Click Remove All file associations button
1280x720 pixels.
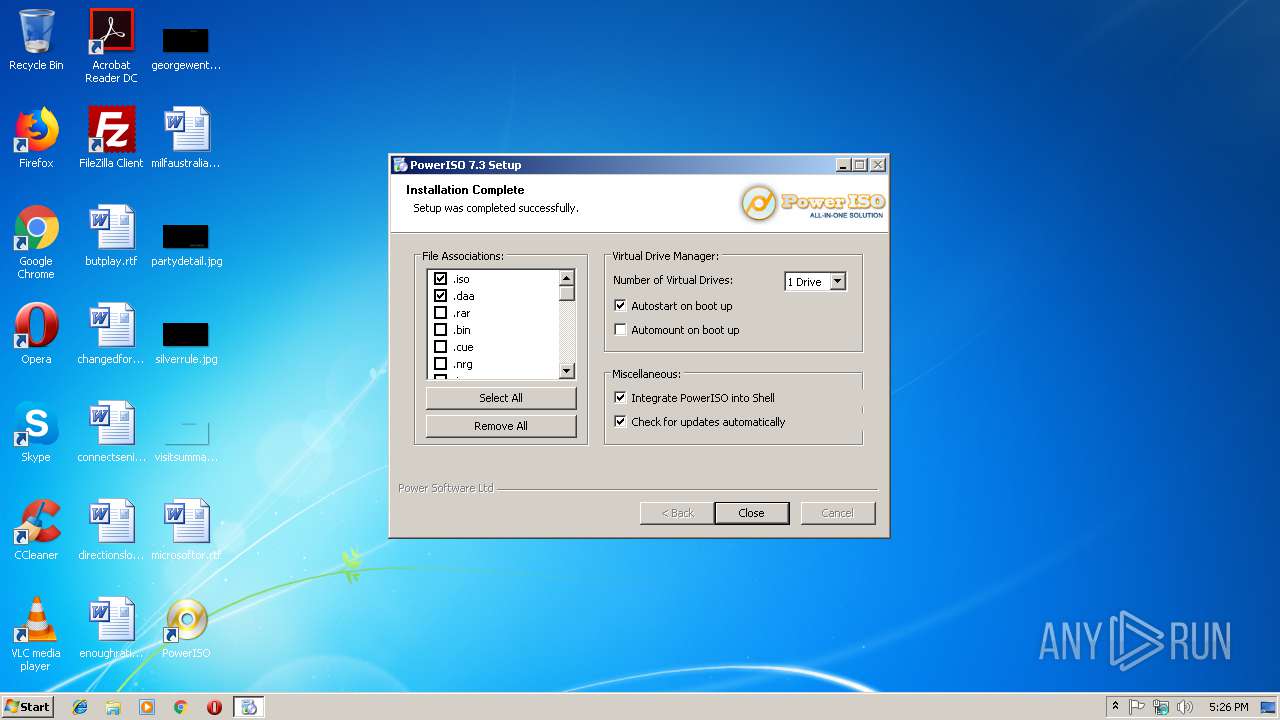pyautogui.click(x=501, y=426)
